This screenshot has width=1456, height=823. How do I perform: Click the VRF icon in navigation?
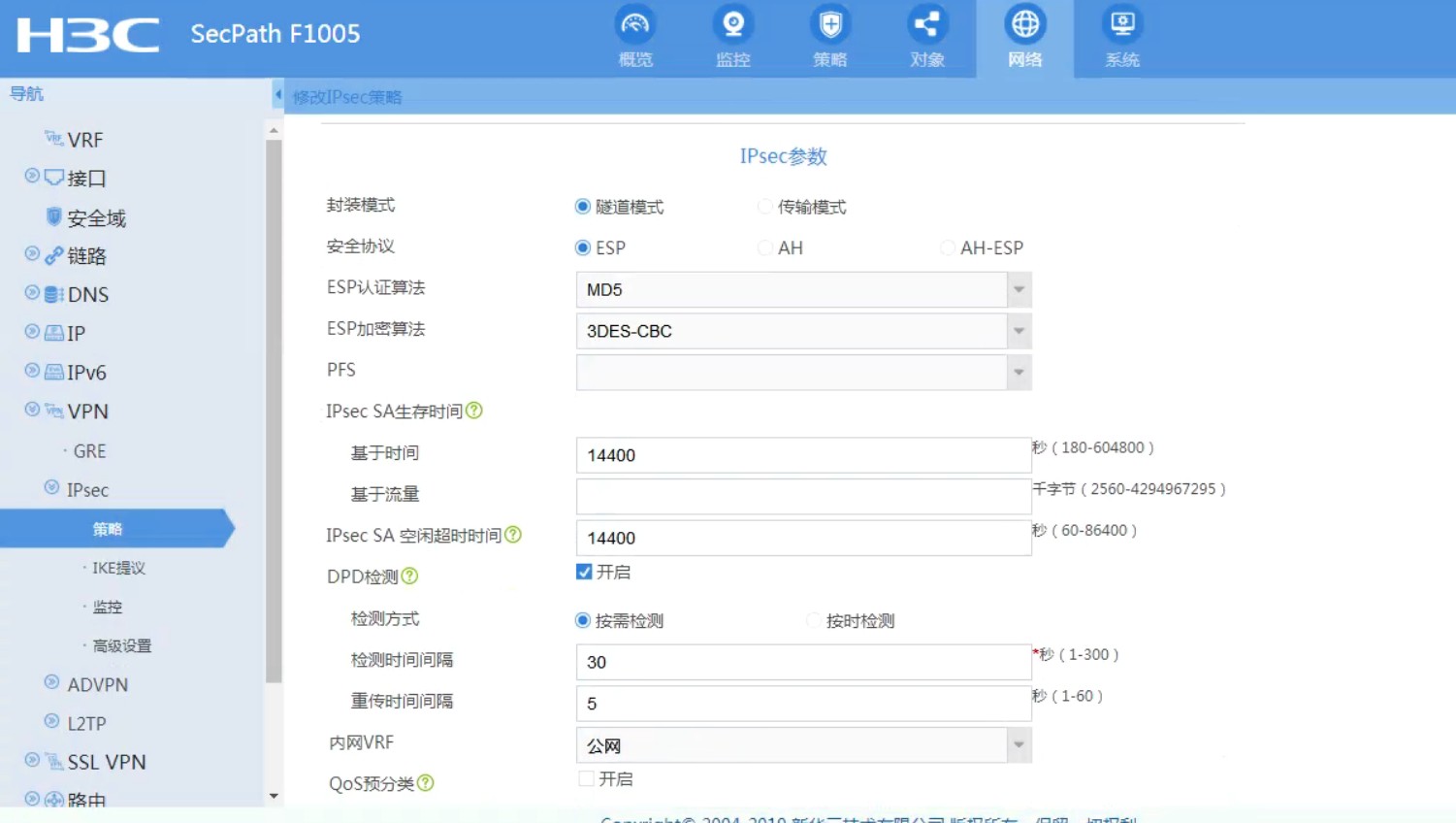(x=54, y=139)
